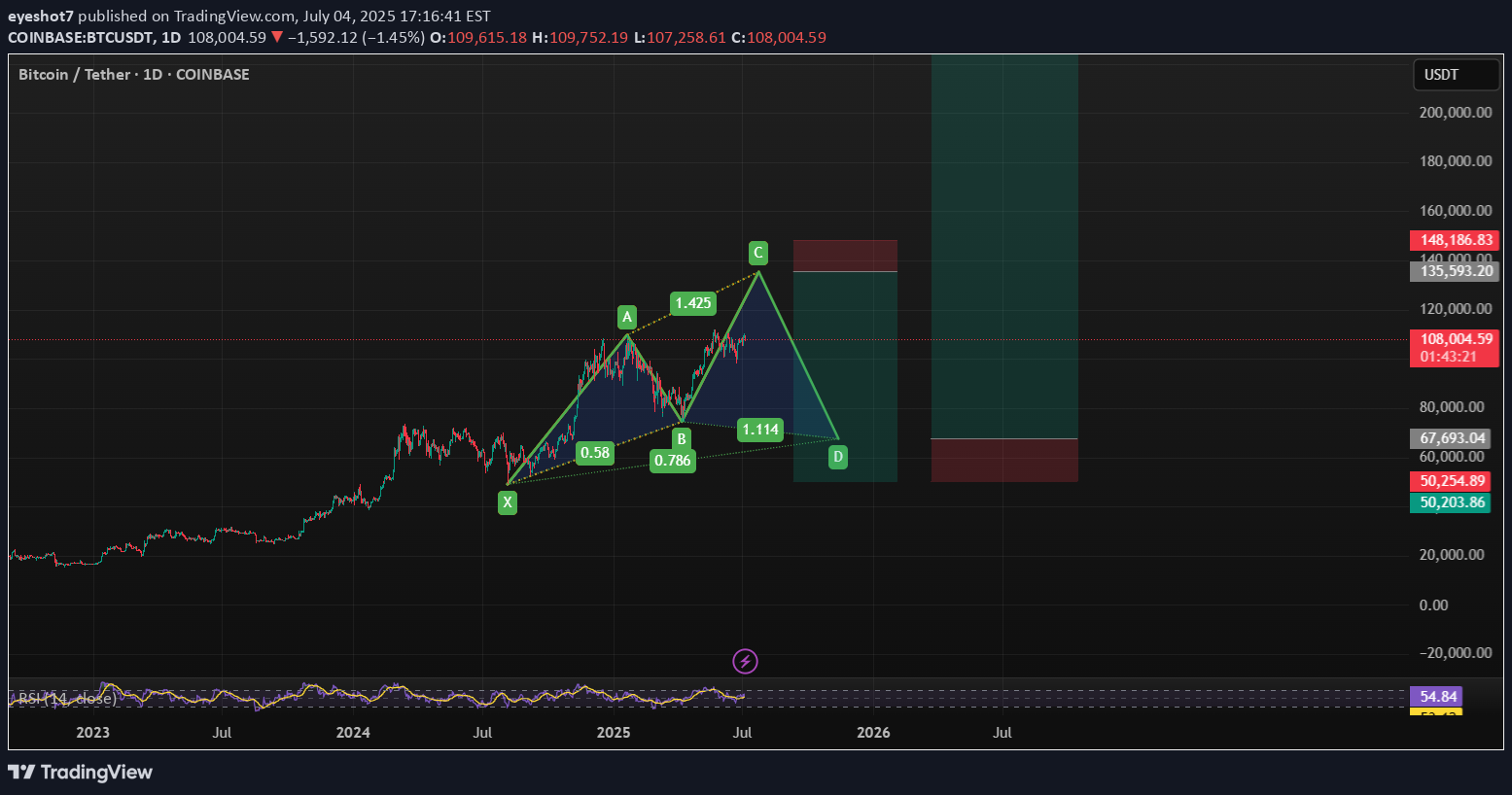Viewport: 1512px width, 795px height.
Task: Click the current price label 108,004.59
Action: coord(1455,339)
